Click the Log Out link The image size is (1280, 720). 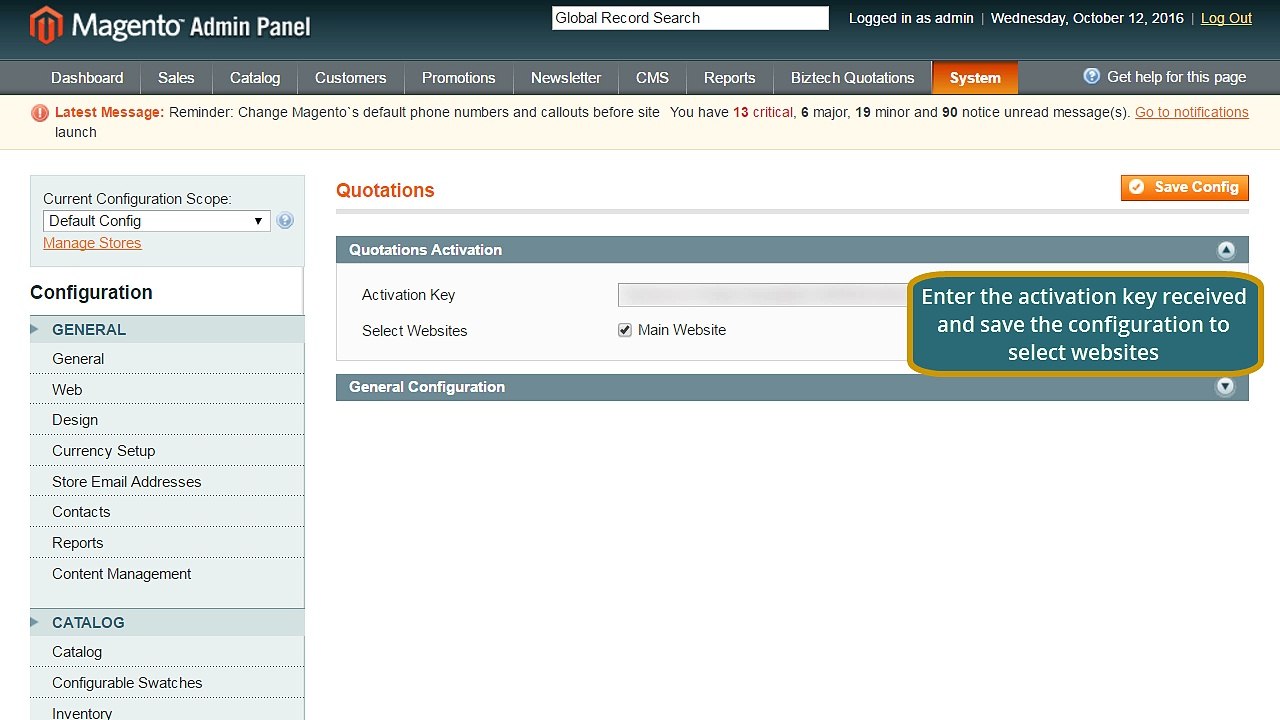click(x=1226, y=18)
